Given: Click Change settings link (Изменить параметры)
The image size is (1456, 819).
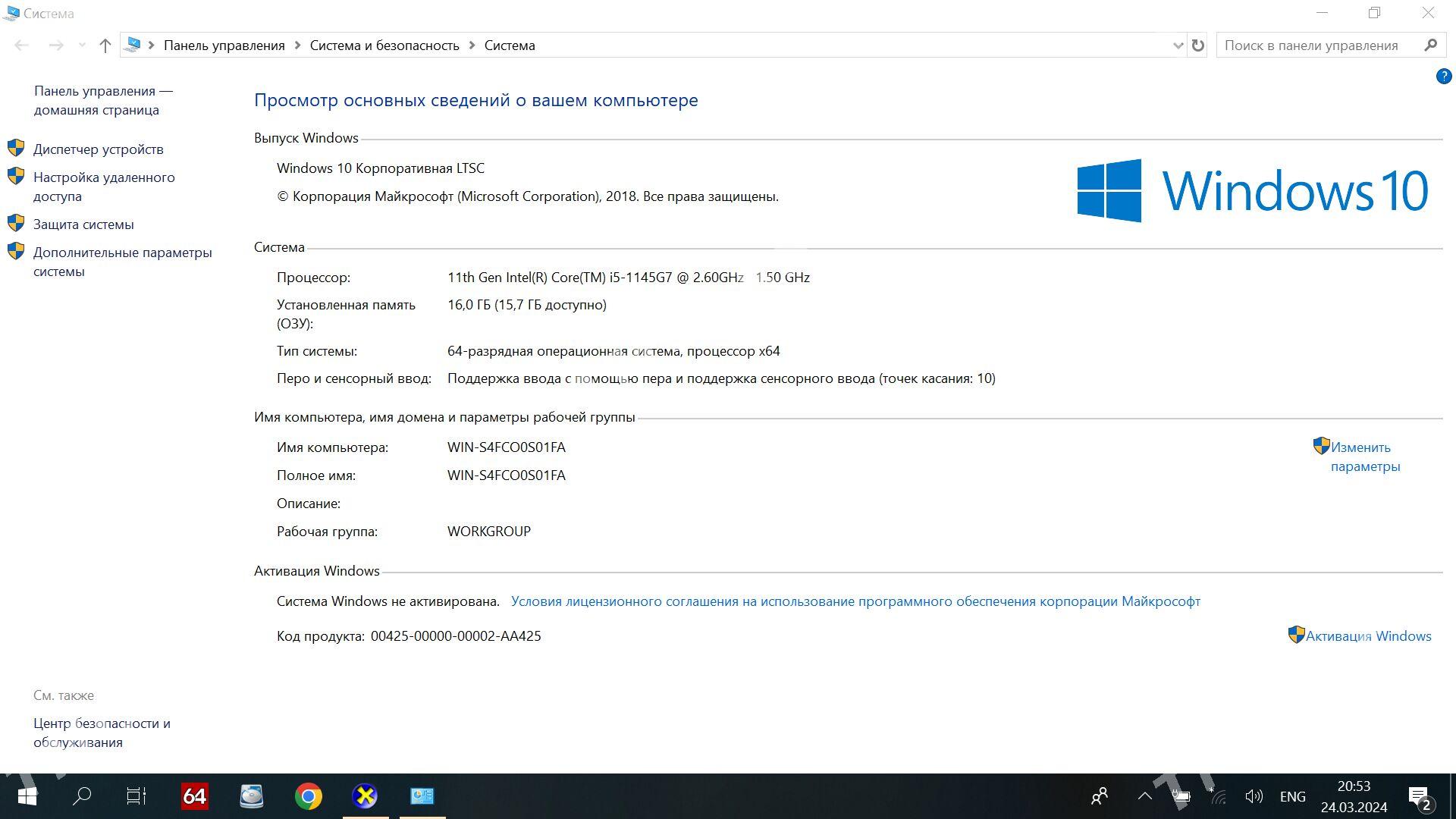Looking at the screenshot, I should [1365, 457].
